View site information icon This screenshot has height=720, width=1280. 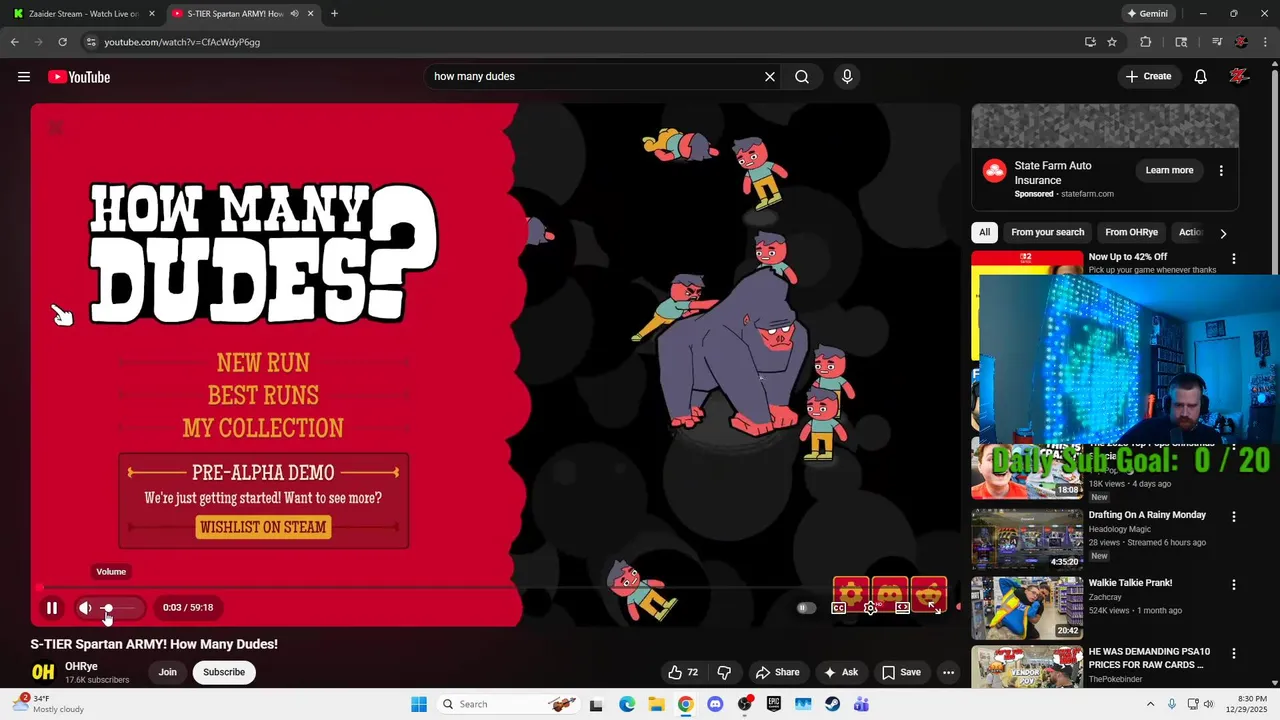pos(91,42)
